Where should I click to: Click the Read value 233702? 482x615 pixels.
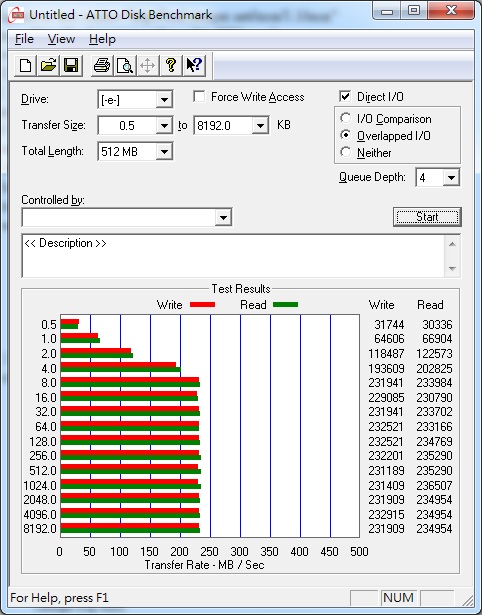[435, 412]
